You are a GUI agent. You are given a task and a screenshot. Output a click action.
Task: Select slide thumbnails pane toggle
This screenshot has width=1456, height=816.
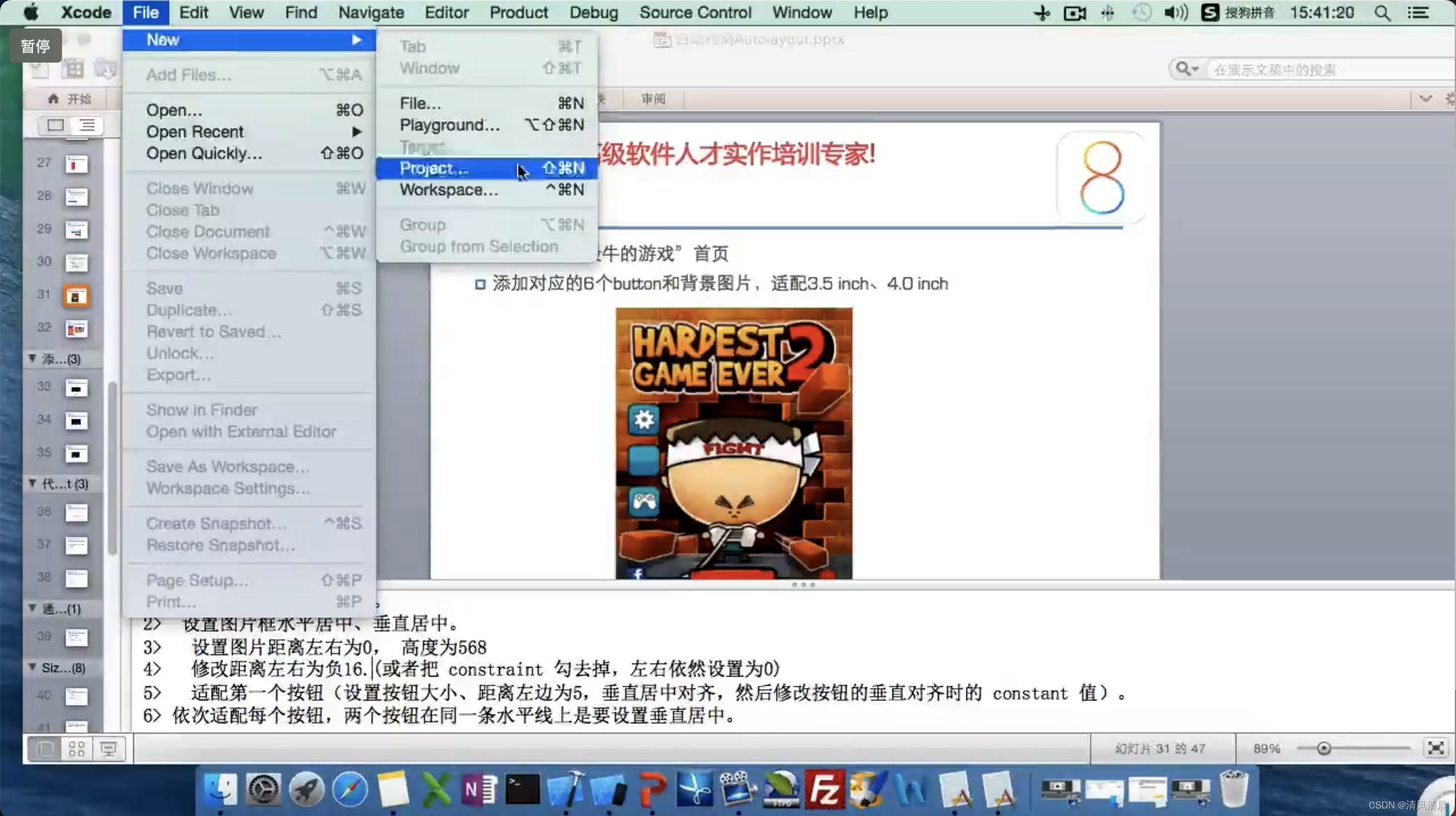(x=55, y=125)
